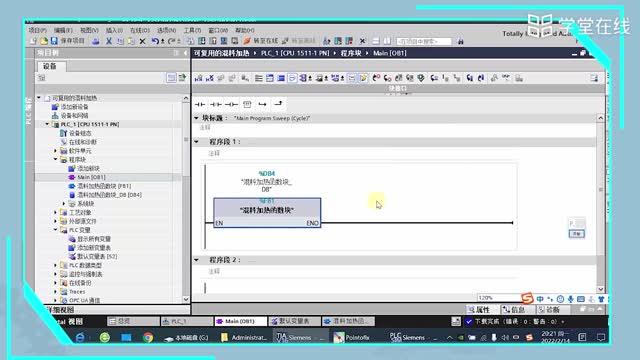Collapse the 程序块 folder in tree
This screenshot has width=640, height=360.
click(x=56, y=160)
